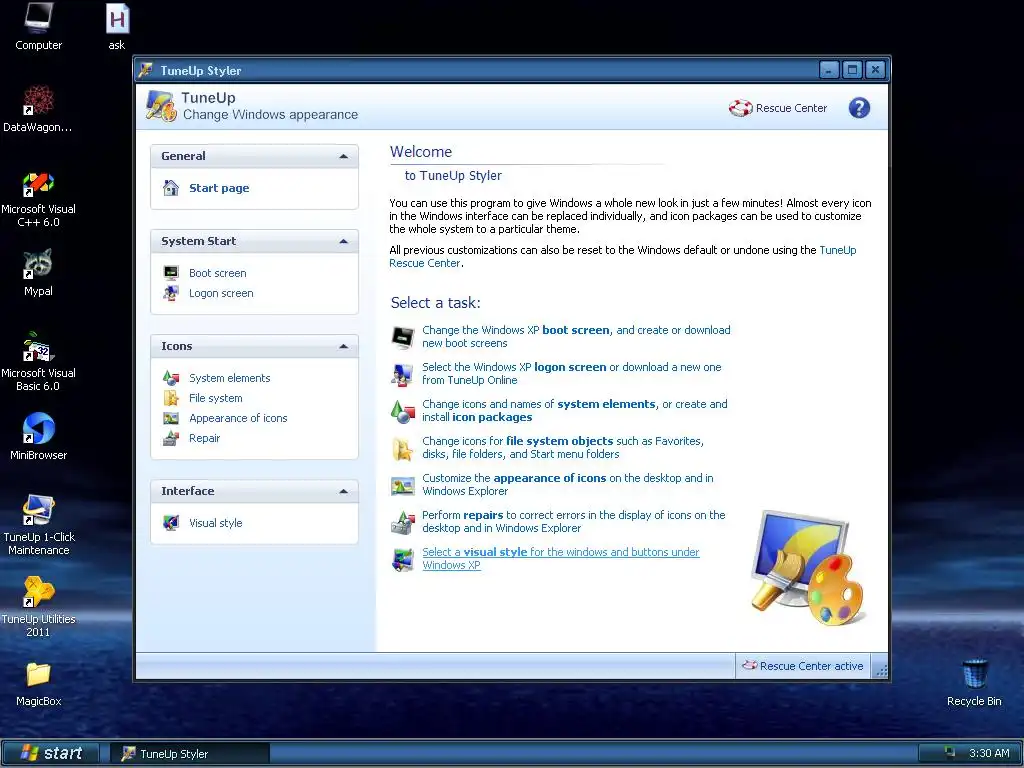Click the TuneUp Styler taskbar button
Viewport: 1024px width, 768px height.
(x=189, y=754)
